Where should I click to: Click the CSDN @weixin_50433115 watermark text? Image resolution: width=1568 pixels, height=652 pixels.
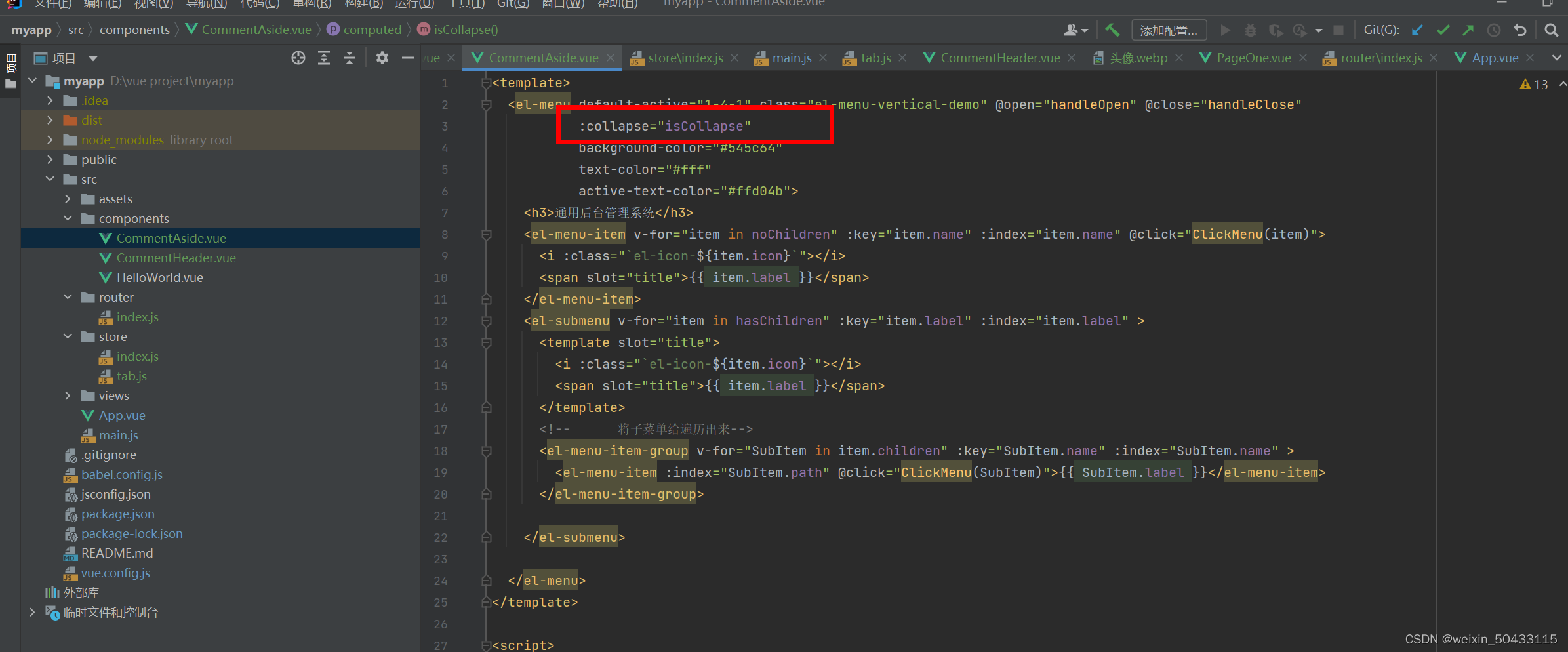click(1481, 638)
